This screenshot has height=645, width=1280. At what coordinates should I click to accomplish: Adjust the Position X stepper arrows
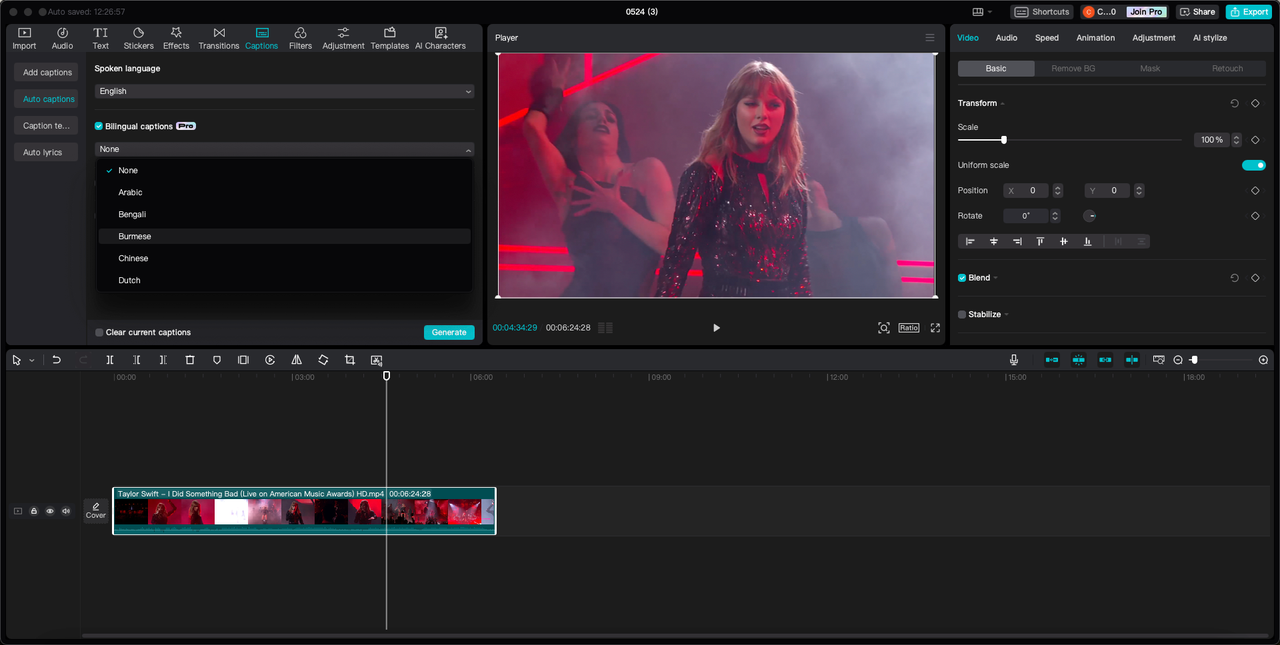[1058, 190]
